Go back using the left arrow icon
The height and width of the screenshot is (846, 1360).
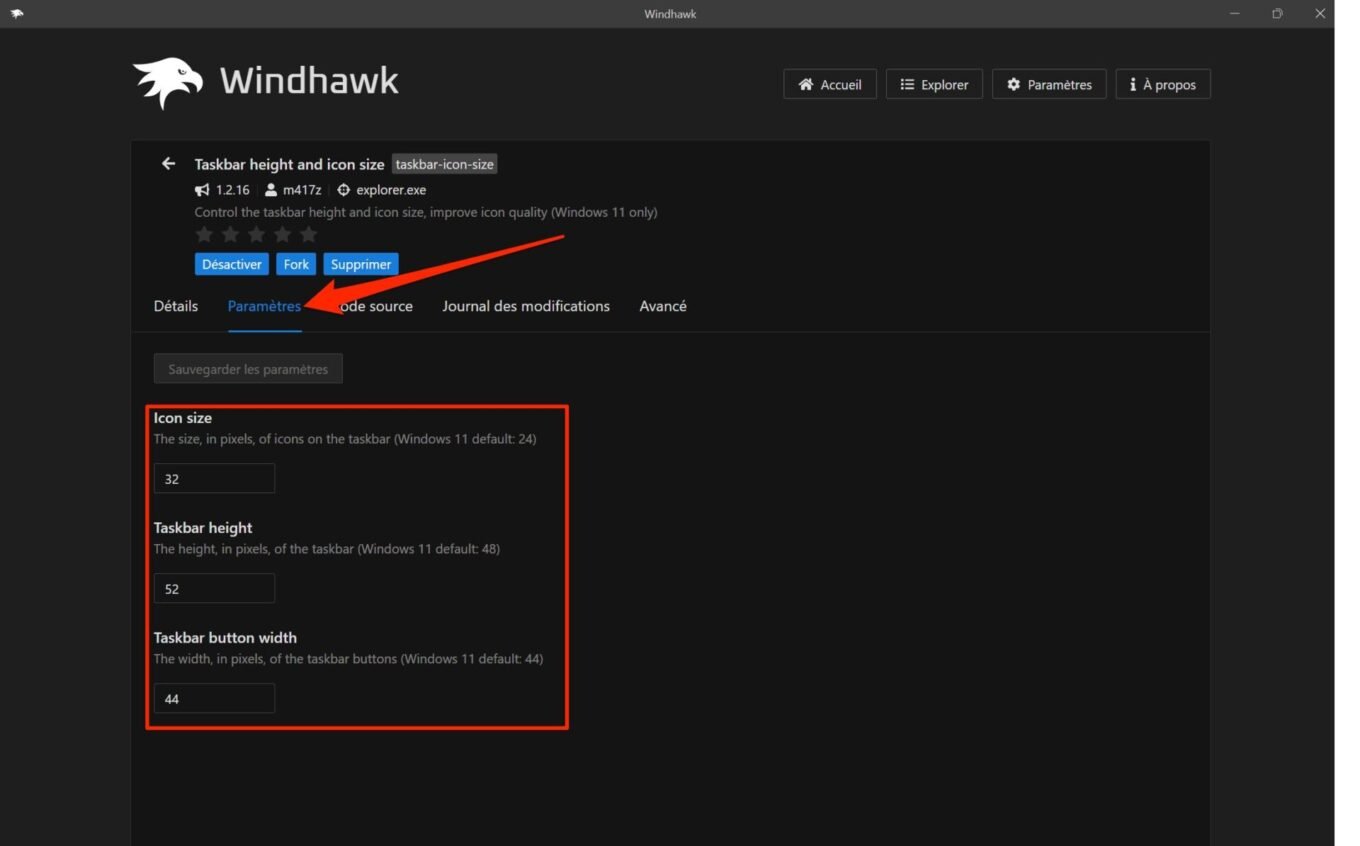coord(168,164)
